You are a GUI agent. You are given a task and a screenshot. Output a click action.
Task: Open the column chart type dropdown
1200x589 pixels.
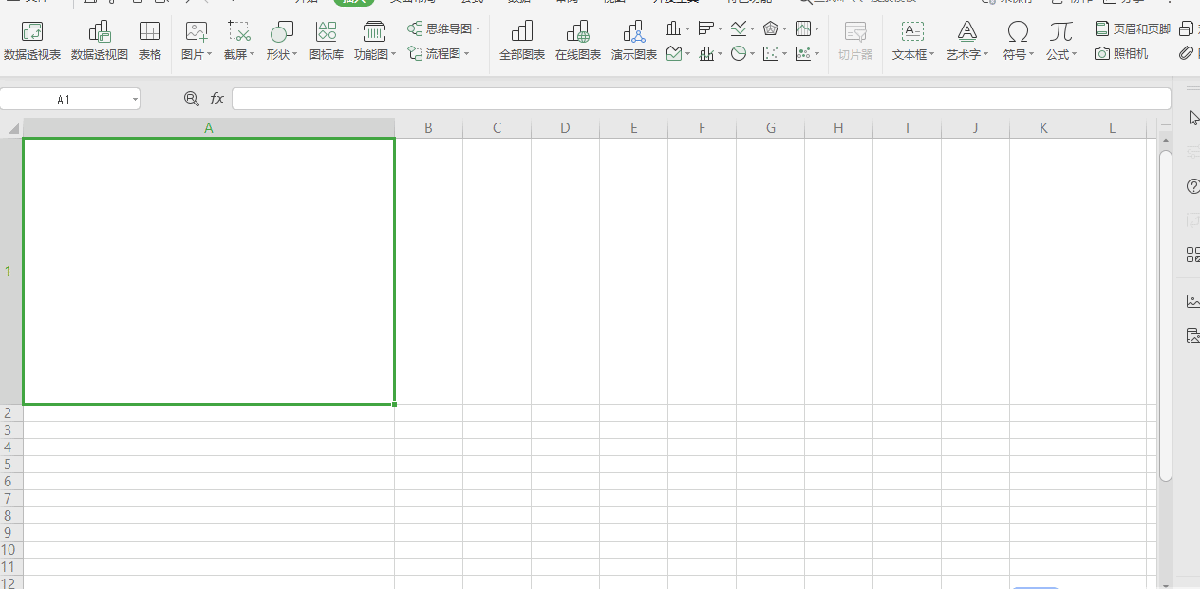tap(678, 29)
